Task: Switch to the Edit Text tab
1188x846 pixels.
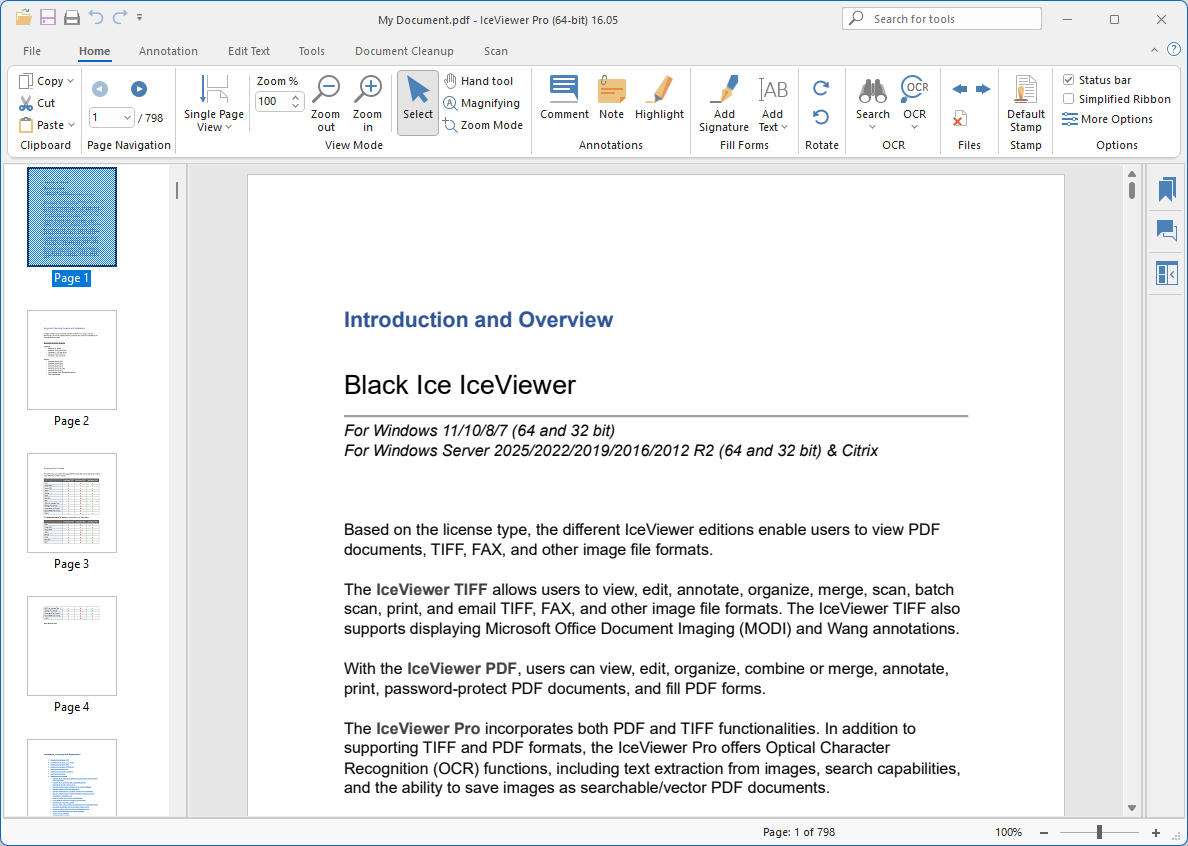Action: click(x=249, y=51)
